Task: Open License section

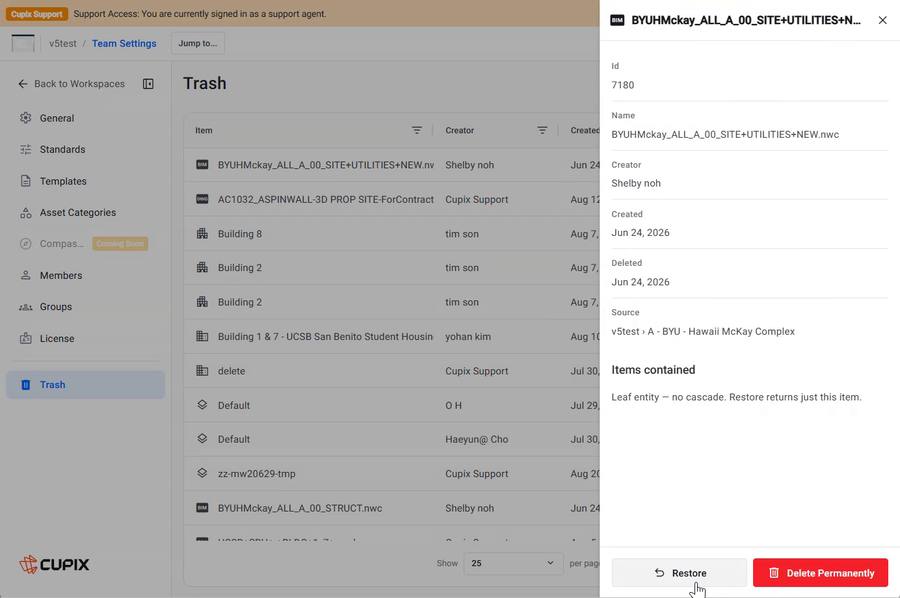Action: pyautogui.click(x=86, y=339)
